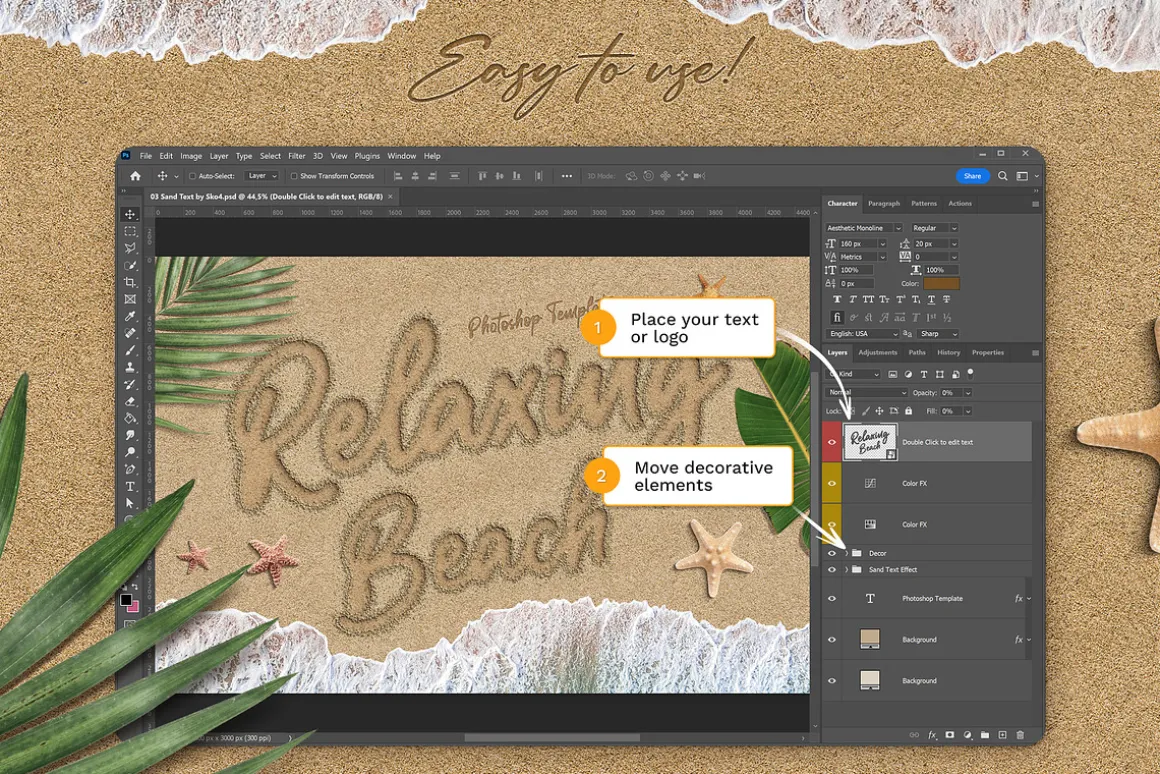1160x774 pixels.
Task: Toggle the layer filter on/off switch
Action: [971, 373]
